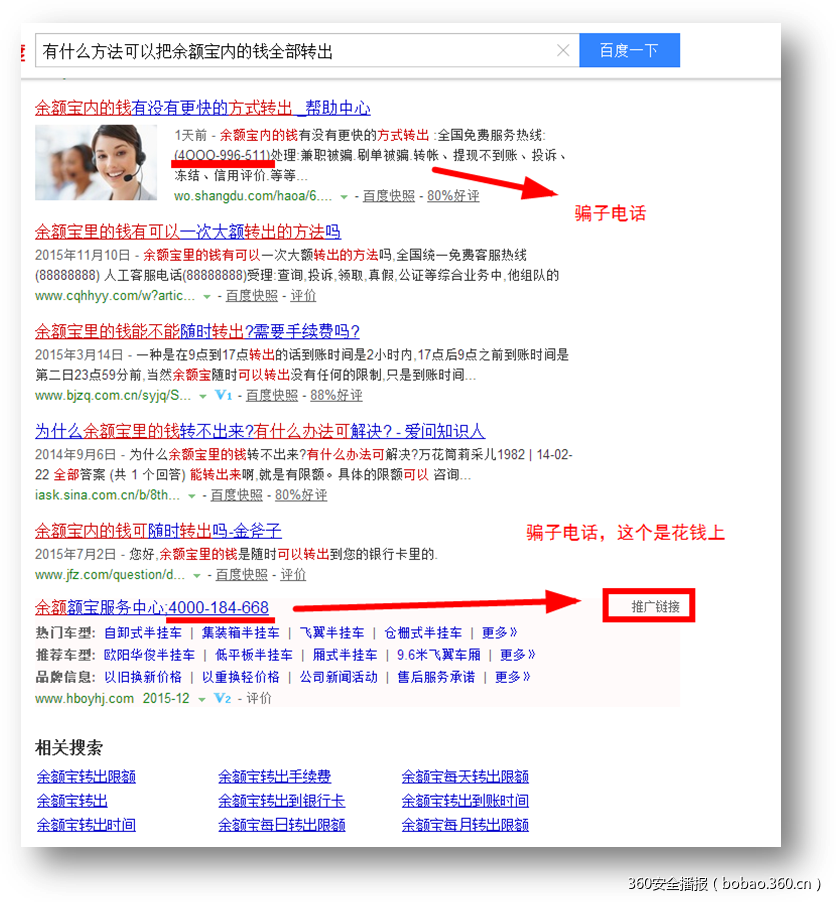The height and width of the screenshot is (902, 836).
Task: Click 更多» in the 推荐车型 row
Action: 517,655
